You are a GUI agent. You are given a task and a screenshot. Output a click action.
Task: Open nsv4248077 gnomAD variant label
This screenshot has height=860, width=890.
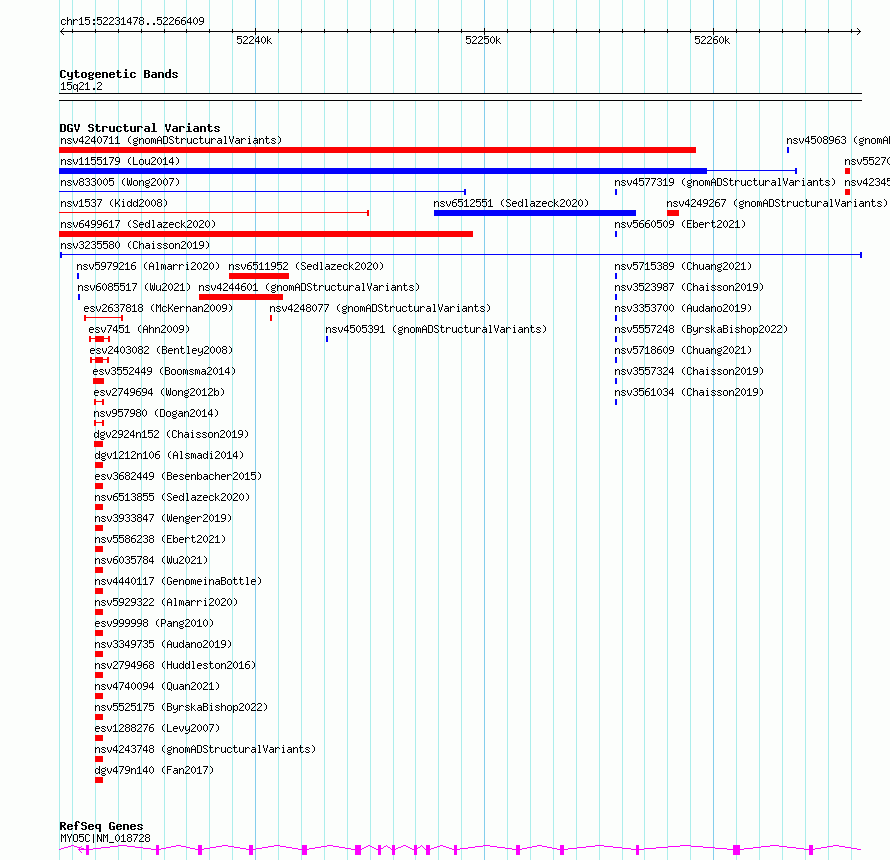tap(380, 308)
